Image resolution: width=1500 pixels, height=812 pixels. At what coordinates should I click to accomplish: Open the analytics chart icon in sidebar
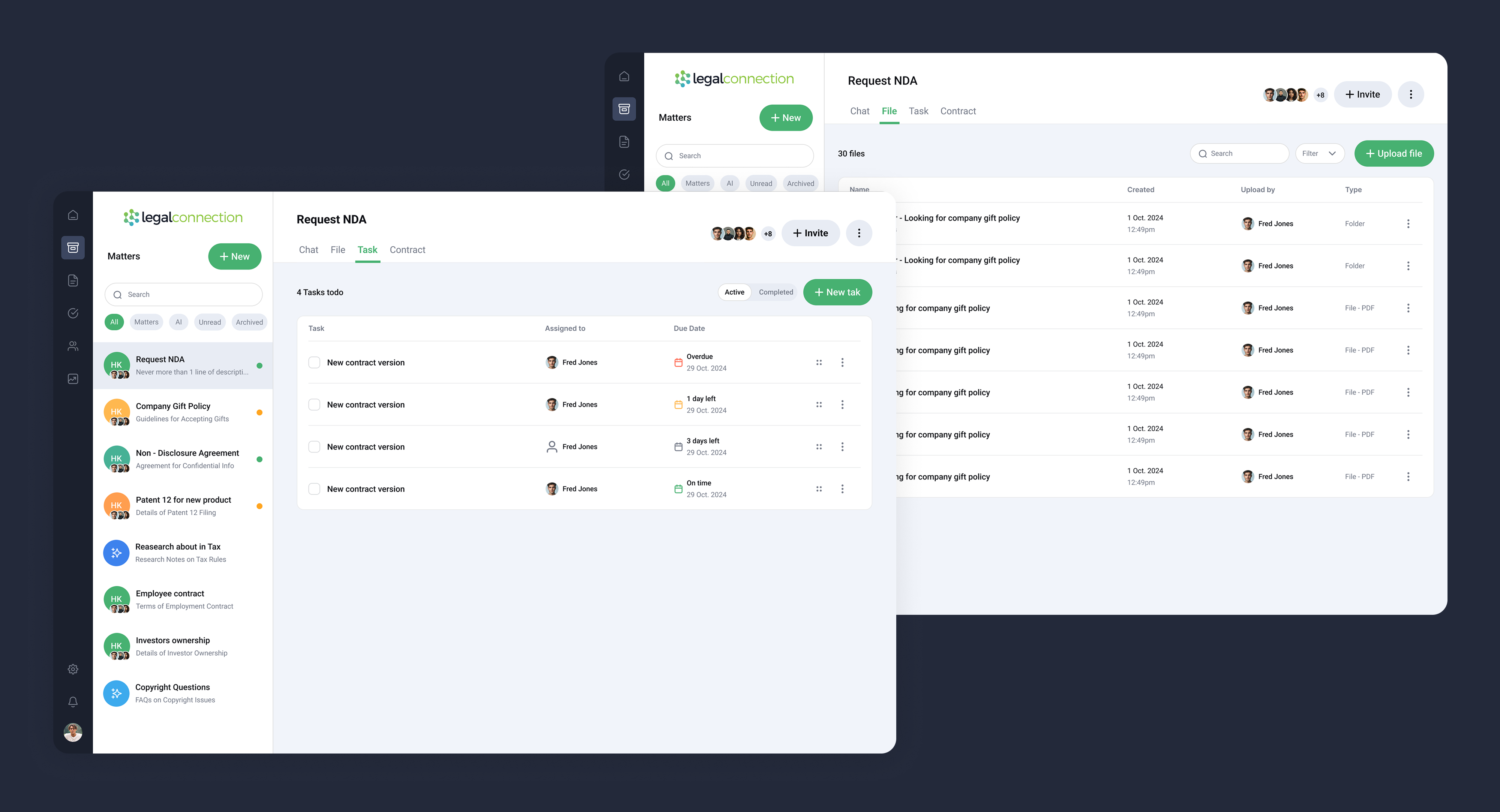pos(73,379)
